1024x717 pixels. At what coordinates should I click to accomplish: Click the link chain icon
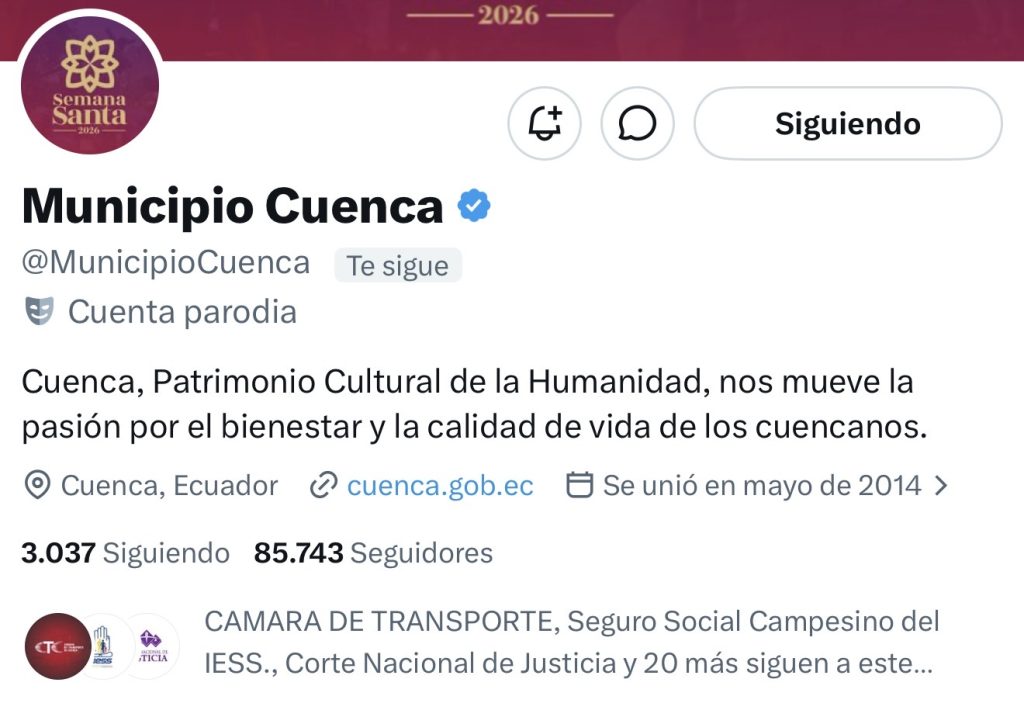coord(323,485)
